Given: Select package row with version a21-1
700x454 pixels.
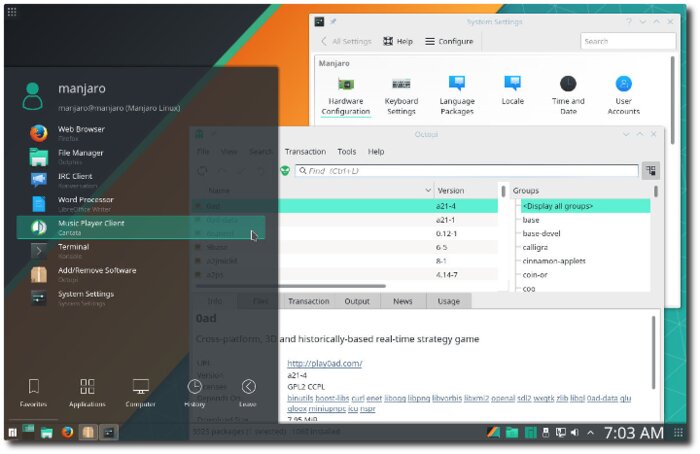Looking at the screenshot, I should pyautogui.click(x=346, y=220).
